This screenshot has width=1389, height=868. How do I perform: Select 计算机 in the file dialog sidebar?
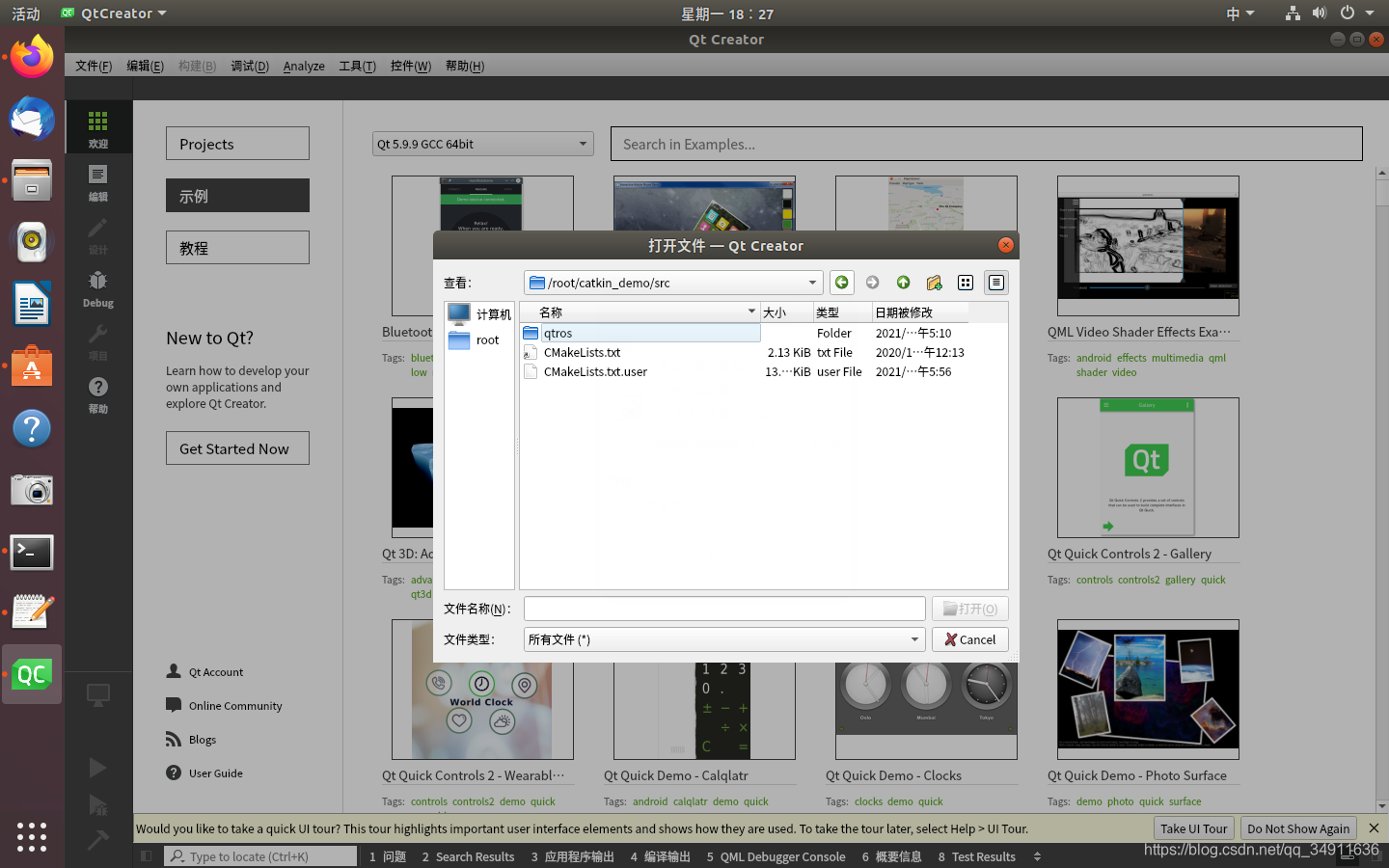click(479, 314)
